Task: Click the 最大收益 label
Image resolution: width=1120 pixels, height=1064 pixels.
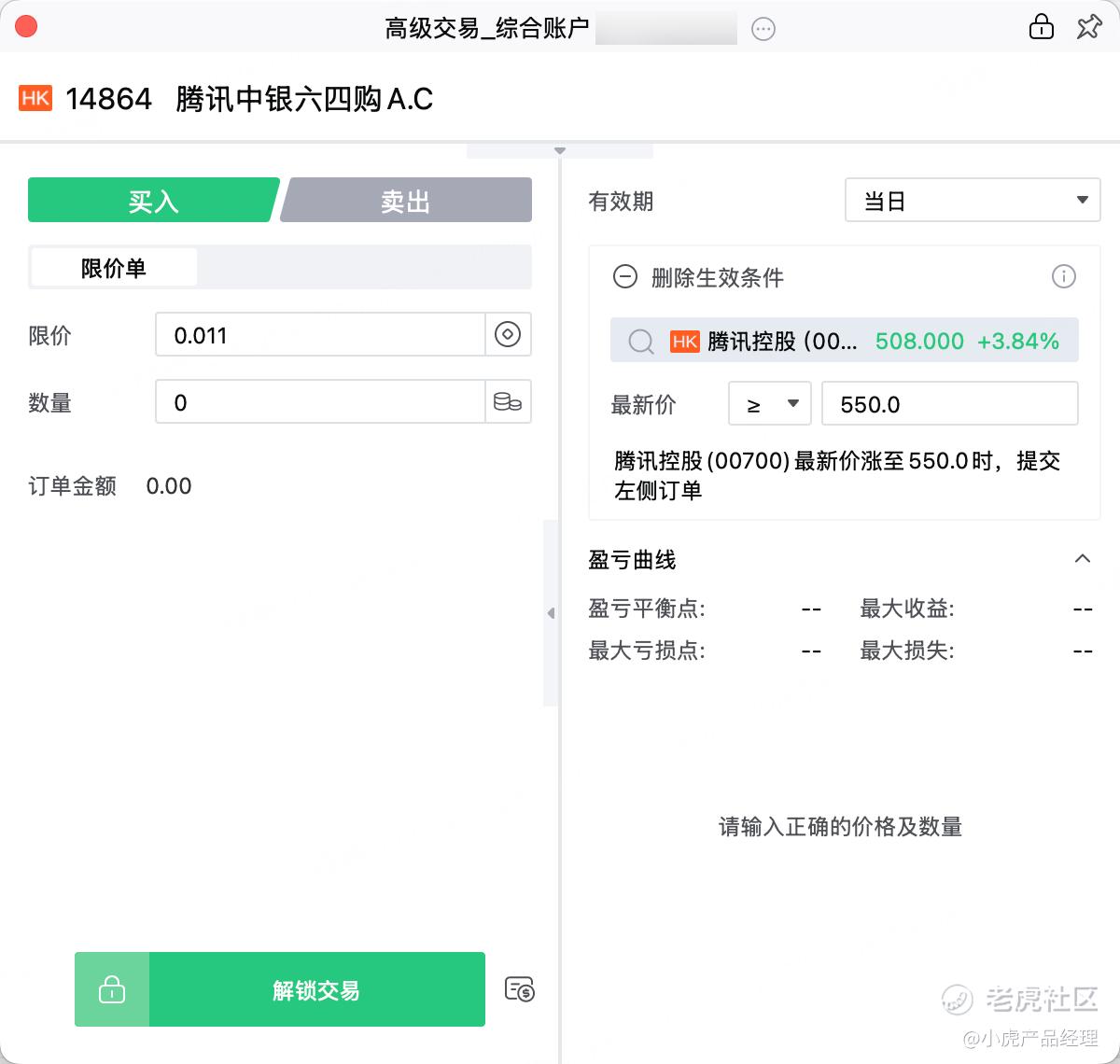Action: (x=907, y=609)
